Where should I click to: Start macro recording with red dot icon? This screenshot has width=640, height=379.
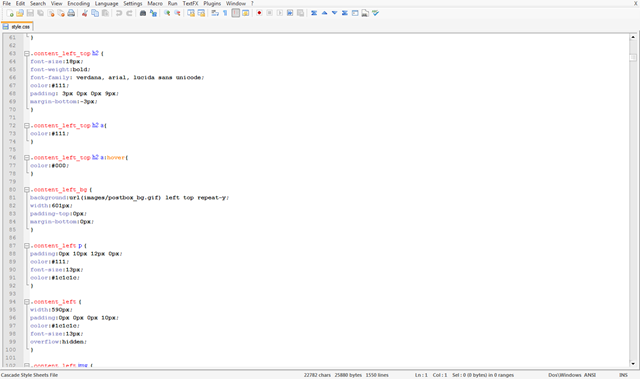(259, 13)
